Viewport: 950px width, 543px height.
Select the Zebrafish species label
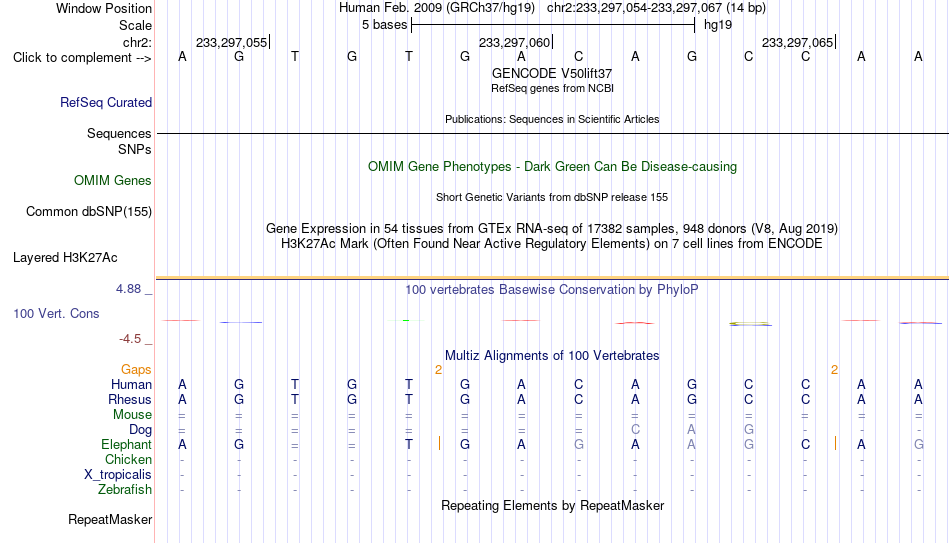pos(125,490)
